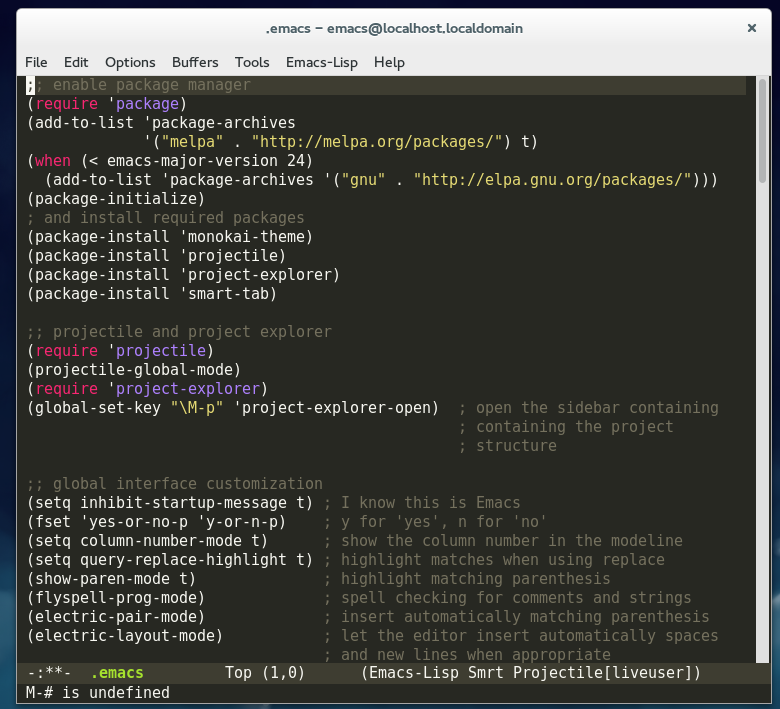The width and height of the screenshot is (780, 709).
Task: Open the File menu
Action: point(36,62)
